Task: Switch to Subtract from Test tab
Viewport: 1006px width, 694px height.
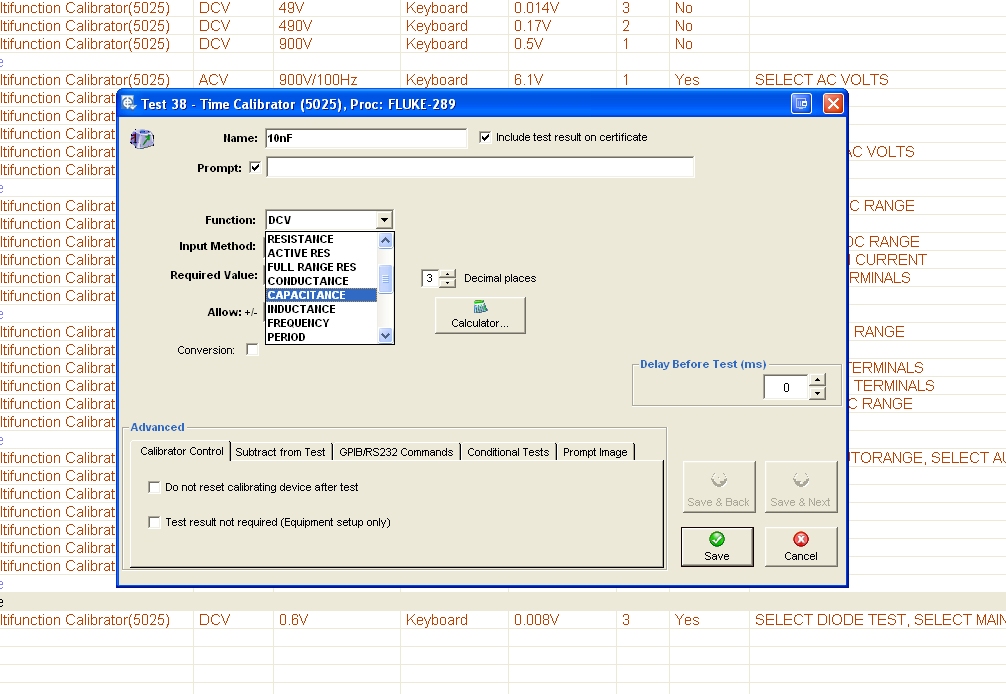Action: (x=280, y=452)
